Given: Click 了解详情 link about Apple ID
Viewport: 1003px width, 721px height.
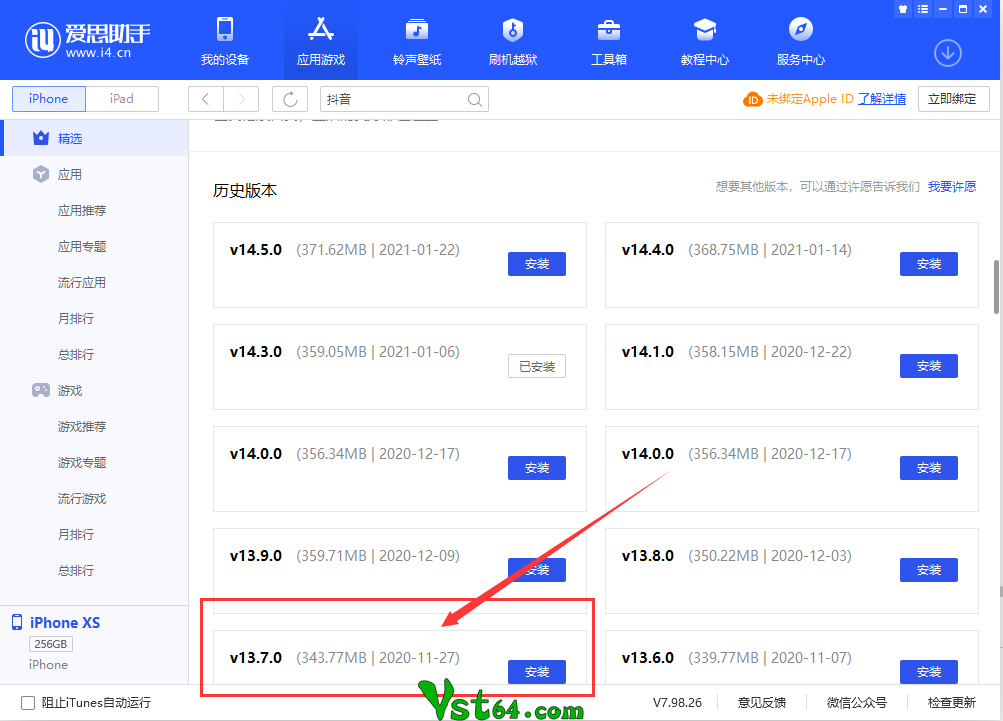Looking at the screenshot, I should (x=881, y=99).
